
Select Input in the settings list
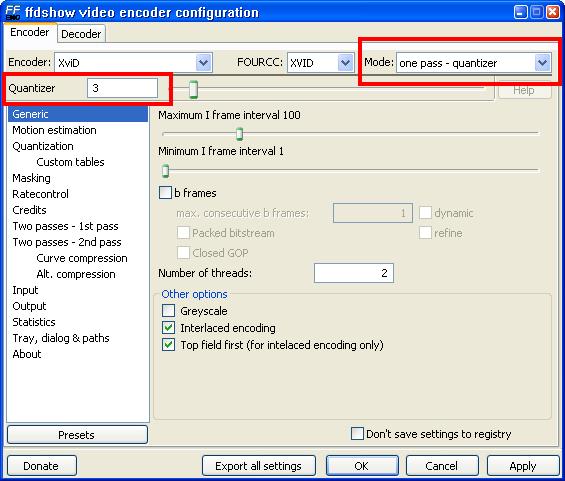click(25, 290)
